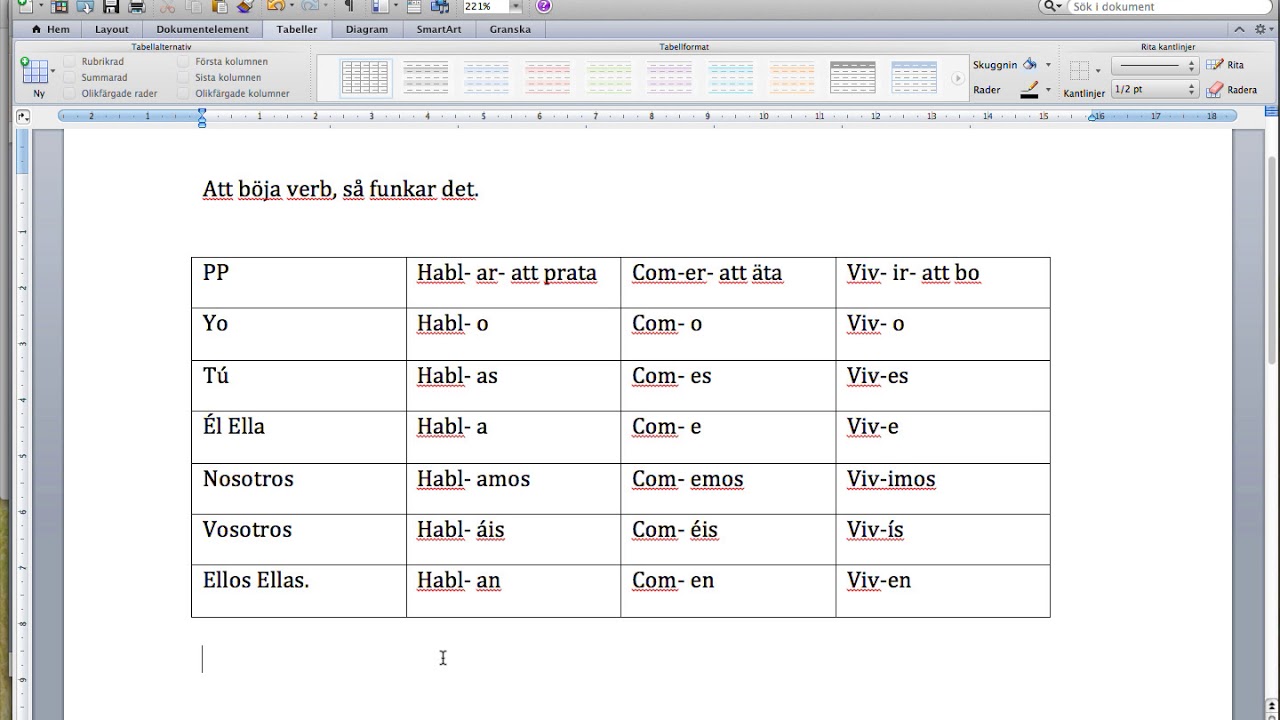
Task: Click the template gallery icon in toolbar
Action: 59,6
